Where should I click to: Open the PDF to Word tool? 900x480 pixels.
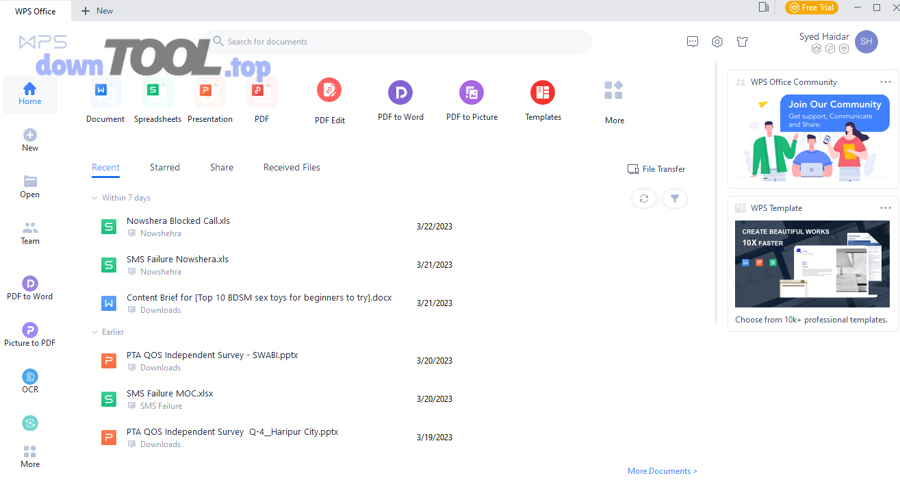400,93
